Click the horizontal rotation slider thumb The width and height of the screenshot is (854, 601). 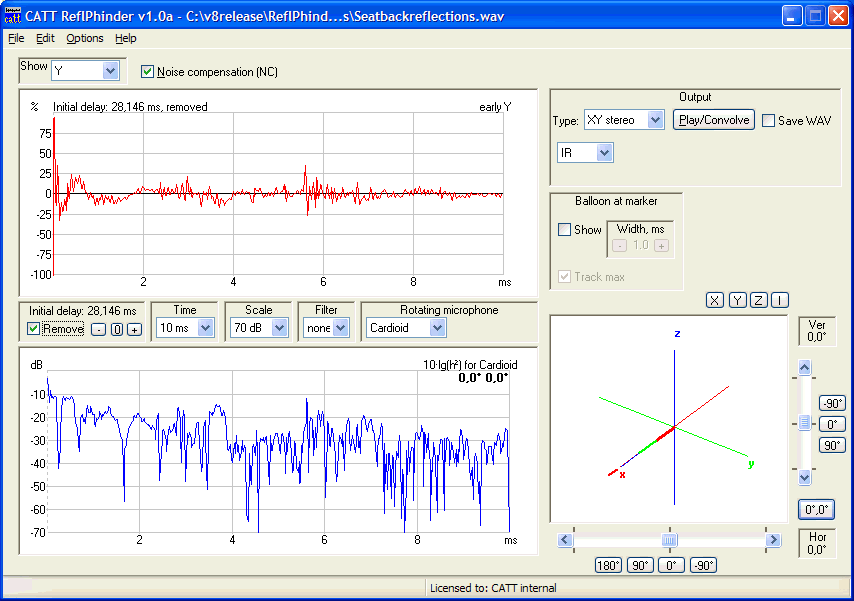[669, 540]
